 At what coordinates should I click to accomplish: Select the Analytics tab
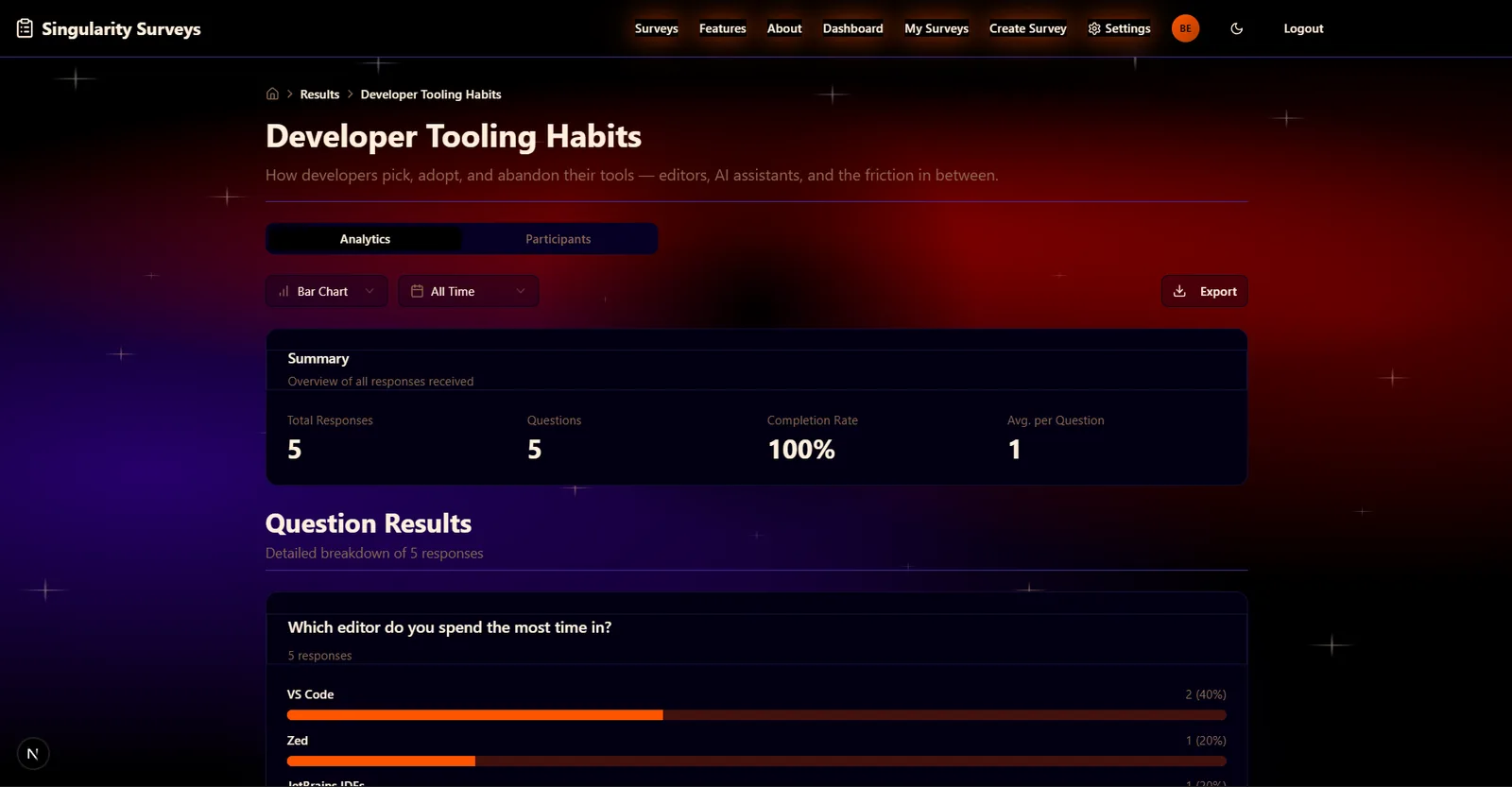pyautogui.click(x=365, y=239)
